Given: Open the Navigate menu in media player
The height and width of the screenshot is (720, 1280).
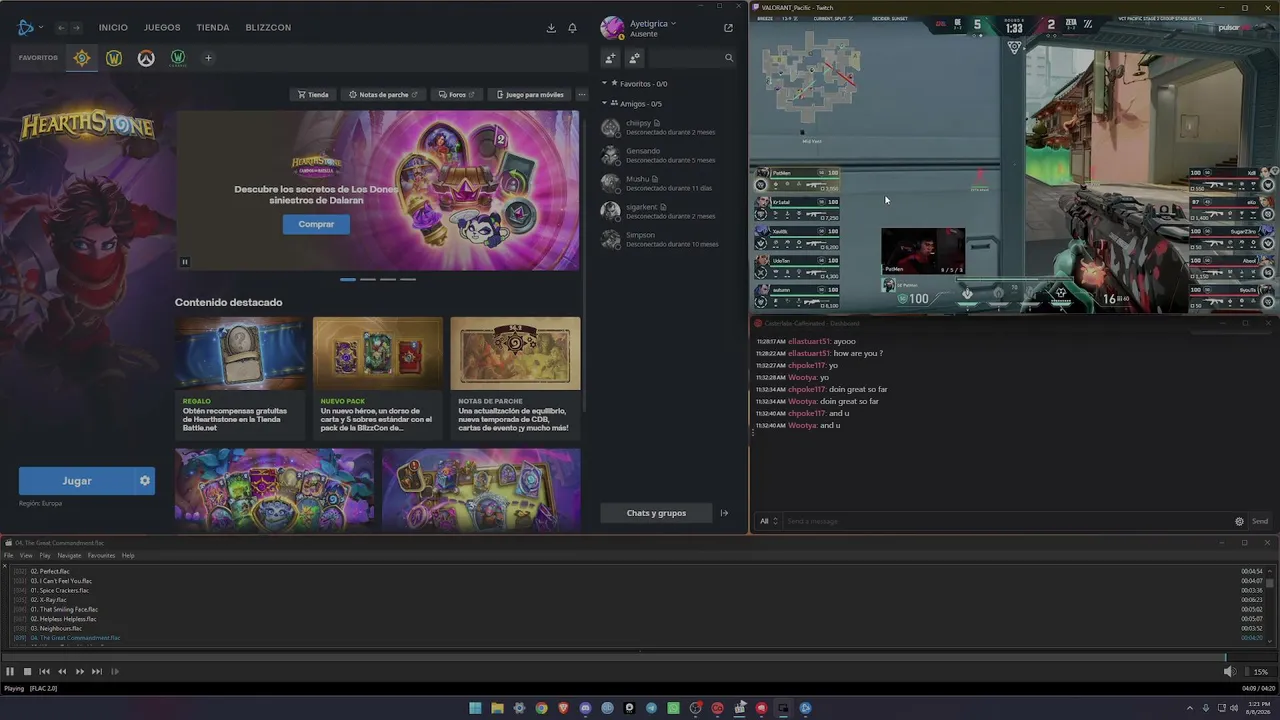Looking at the screenshot, I should point(69,556).
